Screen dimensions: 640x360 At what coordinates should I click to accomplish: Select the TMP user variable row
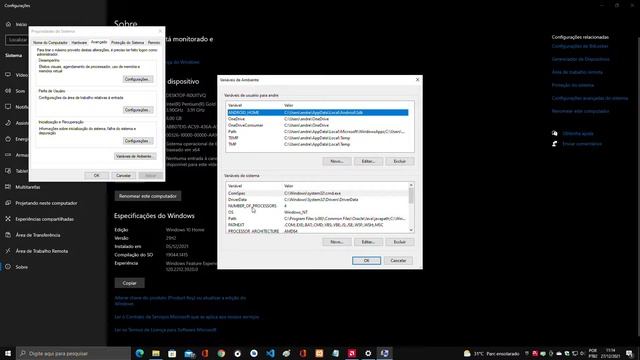click(x=318, y=144)
